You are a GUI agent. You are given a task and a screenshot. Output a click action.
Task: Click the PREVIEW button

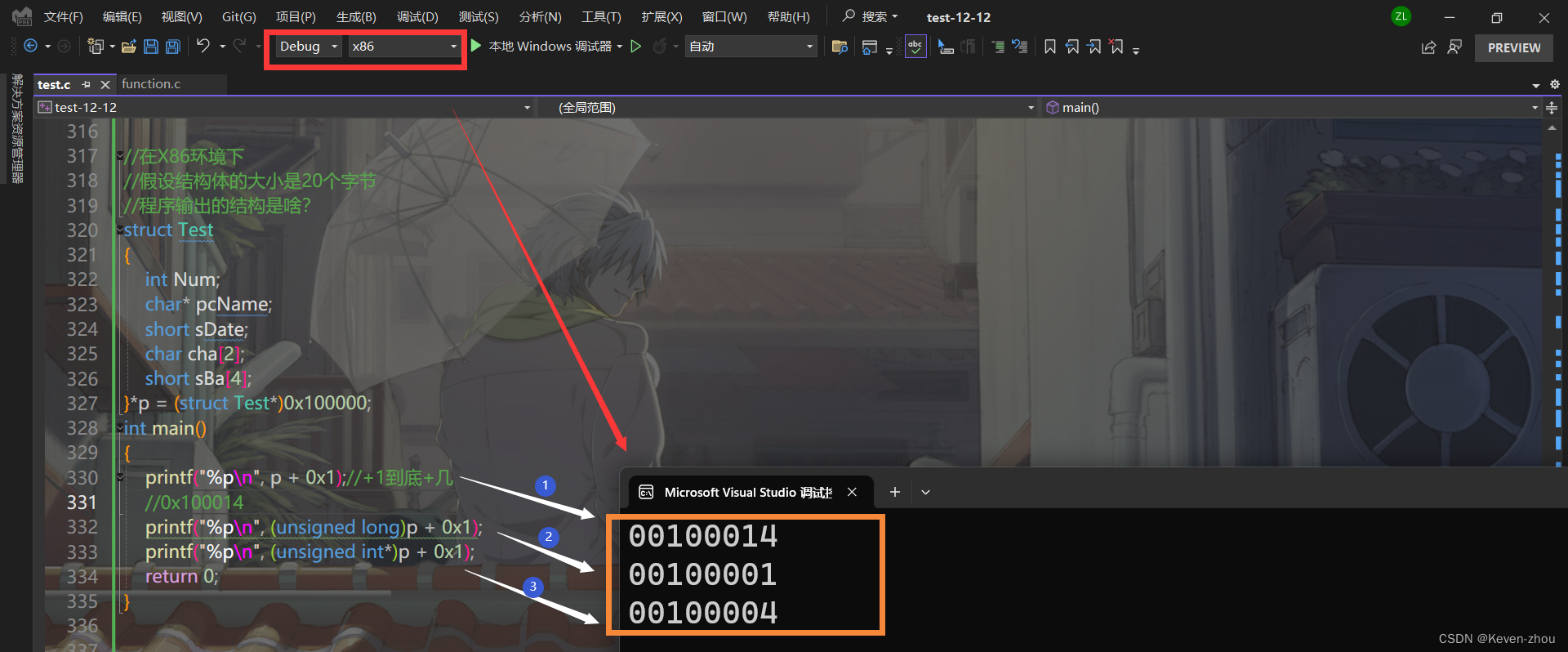[1513, 47]
